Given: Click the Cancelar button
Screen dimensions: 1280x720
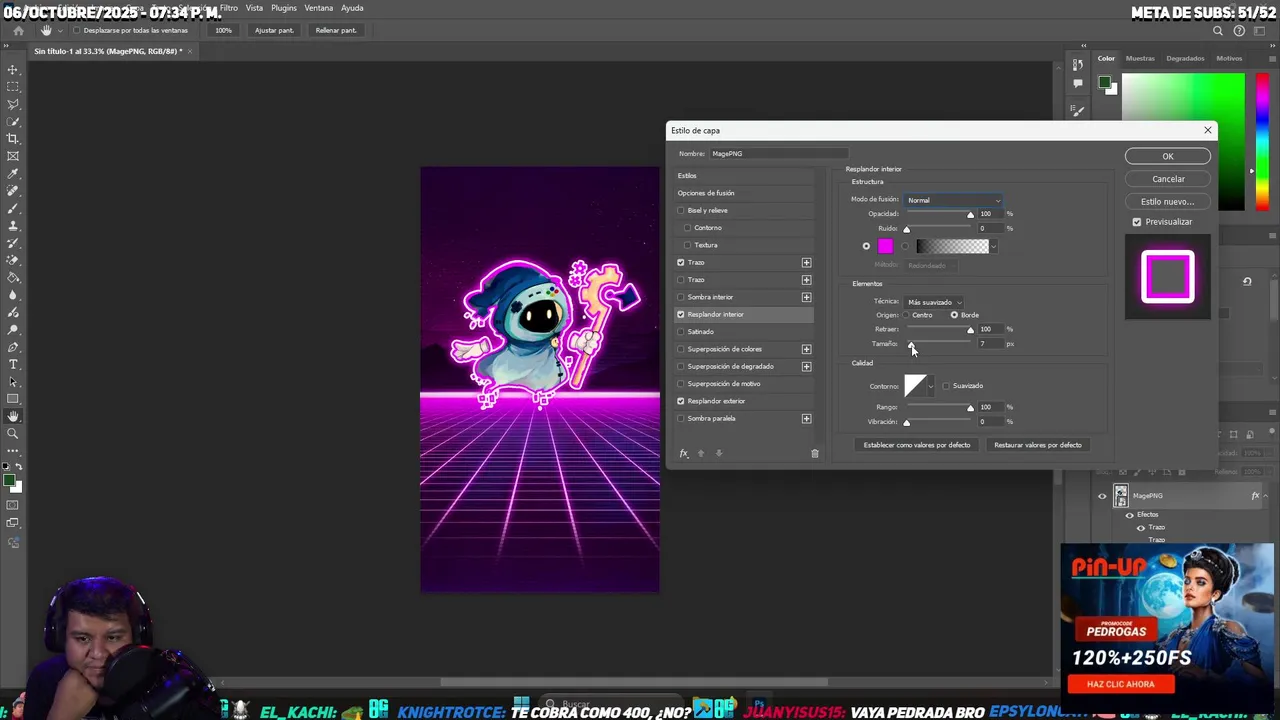Looking at the screenshot, I should click(x=1168, y=179).
